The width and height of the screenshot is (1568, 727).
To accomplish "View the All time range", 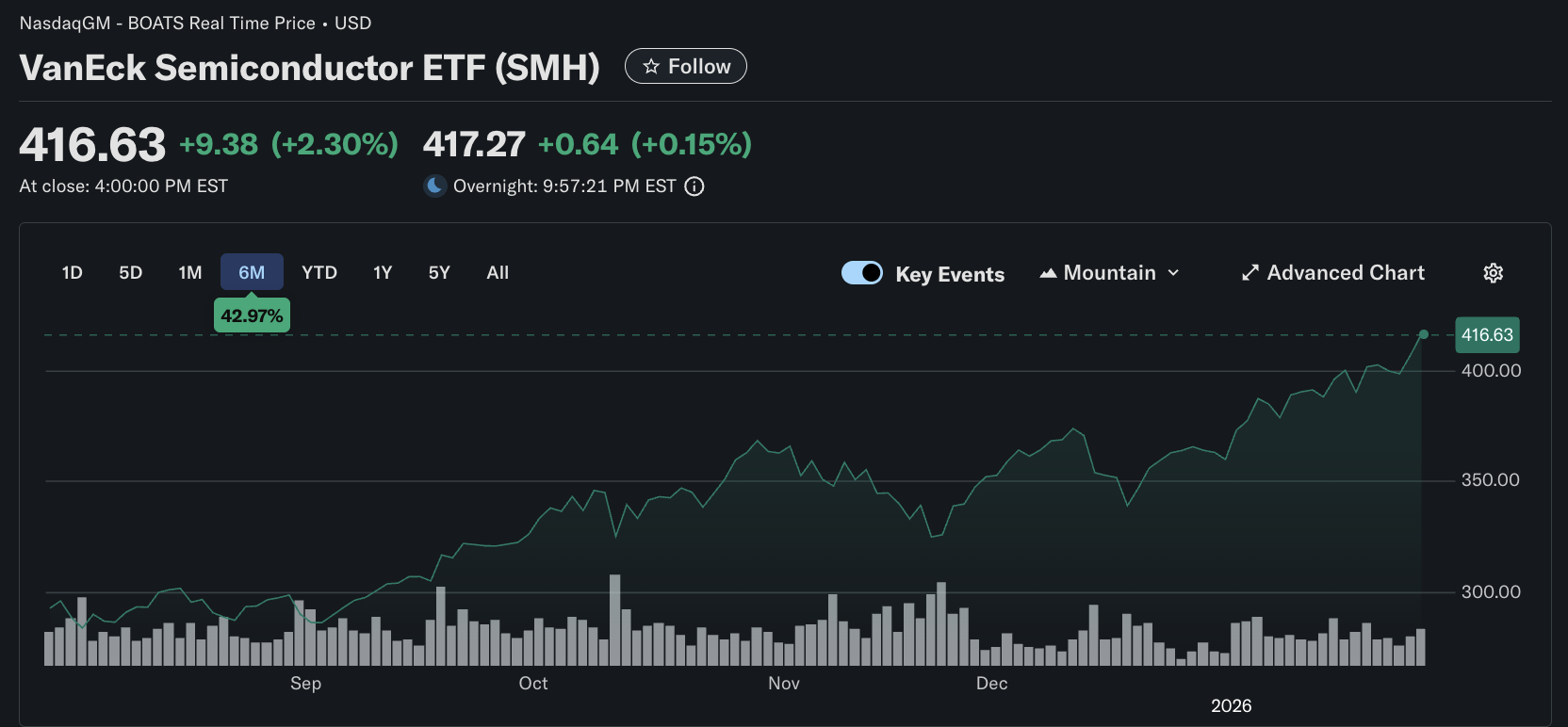I will 498,272.
